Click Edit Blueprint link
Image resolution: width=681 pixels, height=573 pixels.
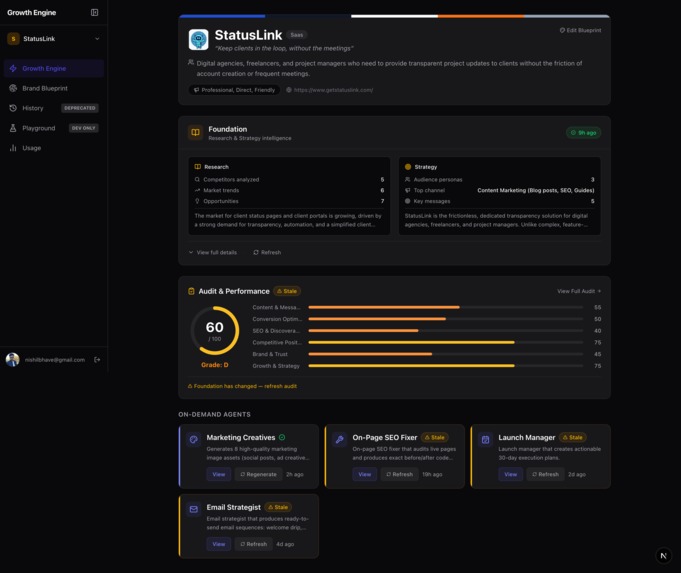click(580, 30)
